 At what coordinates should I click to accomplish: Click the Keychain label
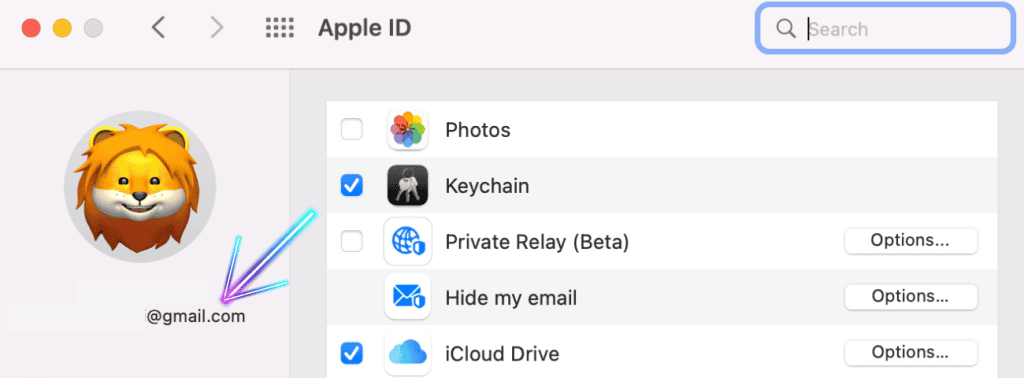(487, 187)
